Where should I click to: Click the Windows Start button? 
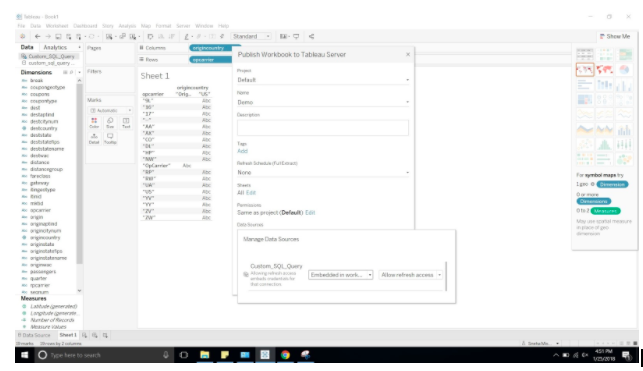(25, 355)
